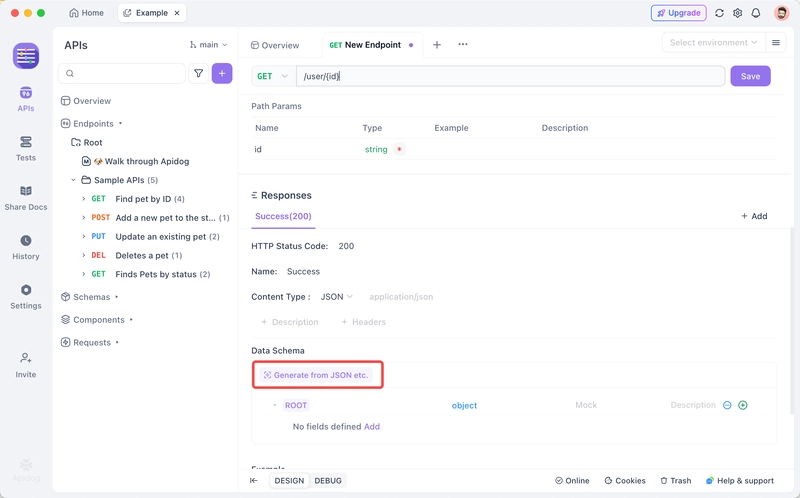This screenshot has height=498, width=800.
Task: Collapse the ROOT schema node
Action: point(274,405)
